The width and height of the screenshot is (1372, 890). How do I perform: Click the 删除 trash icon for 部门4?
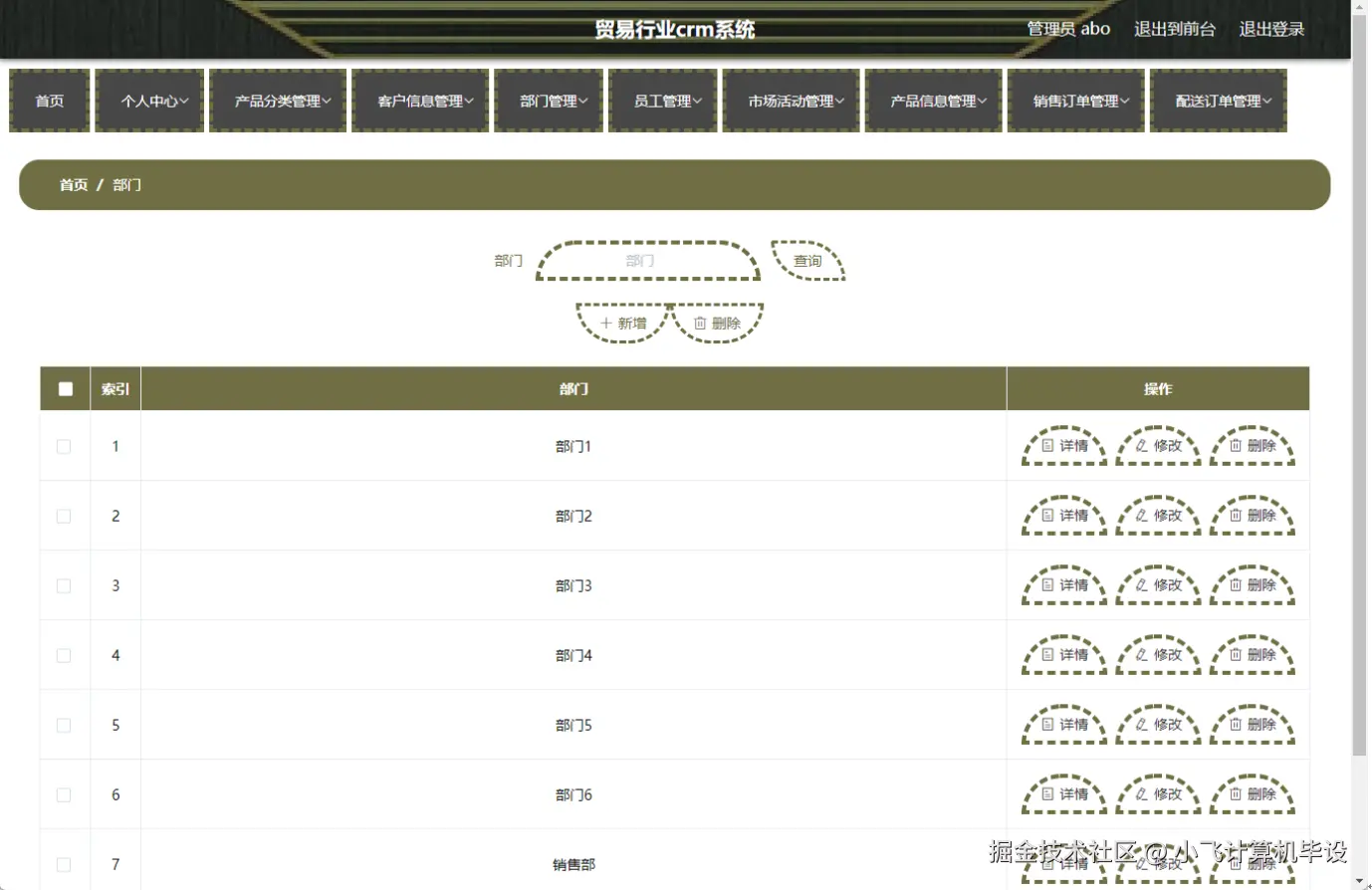(1236, 655)
